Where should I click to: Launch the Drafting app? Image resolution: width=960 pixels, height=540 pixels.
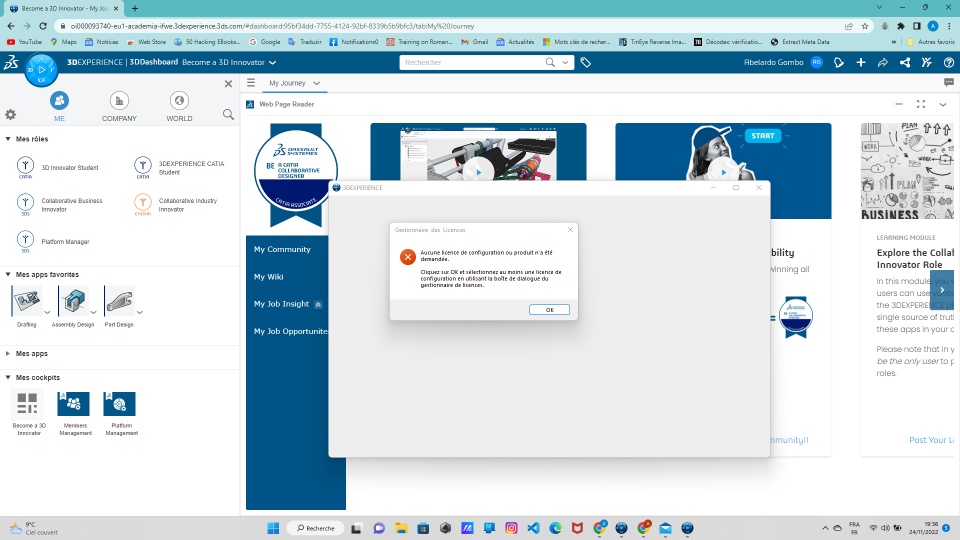(27, 301)
